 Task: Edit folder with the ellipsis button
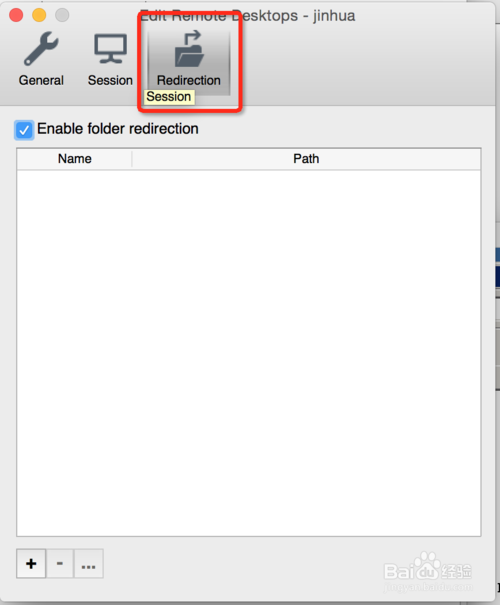(x=88, y=564)
